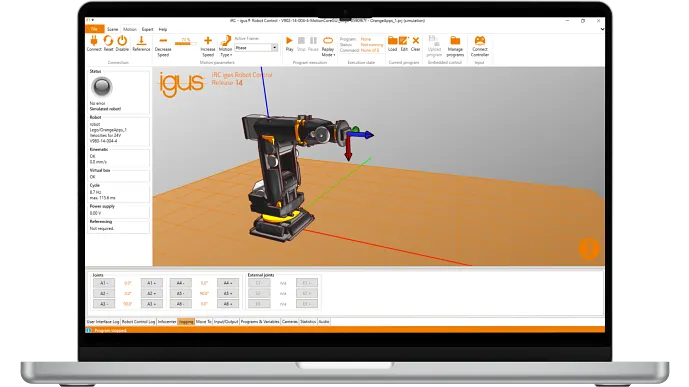This screenshot has height=387, width=689.
Task: Toggle the Disable power button
Action: tap(122, 41)
